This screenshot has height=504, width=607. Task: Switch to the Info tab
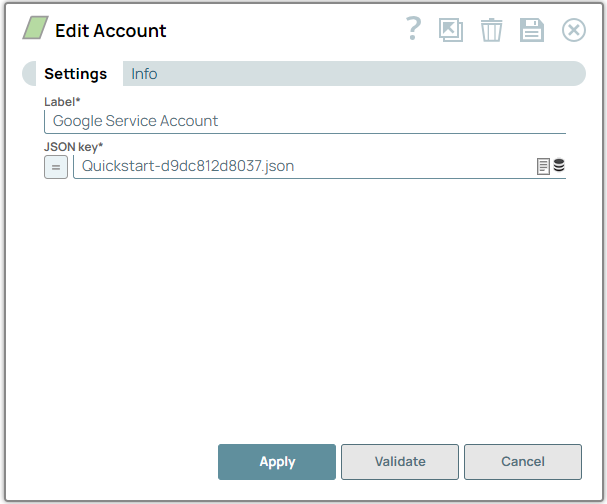(x=144, y=74)
